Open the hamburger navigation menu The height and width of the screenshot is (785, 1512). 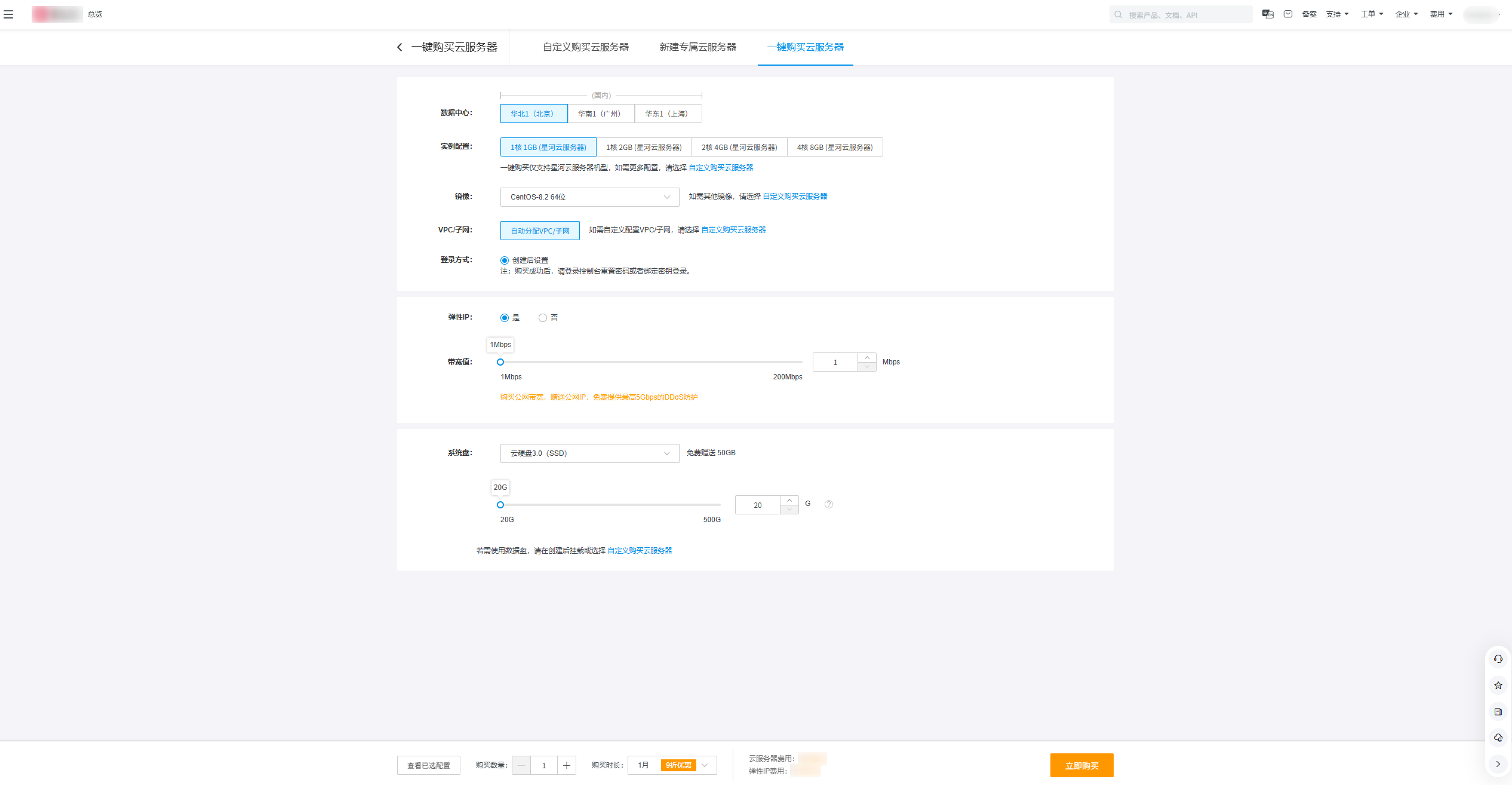pos(8,14)
